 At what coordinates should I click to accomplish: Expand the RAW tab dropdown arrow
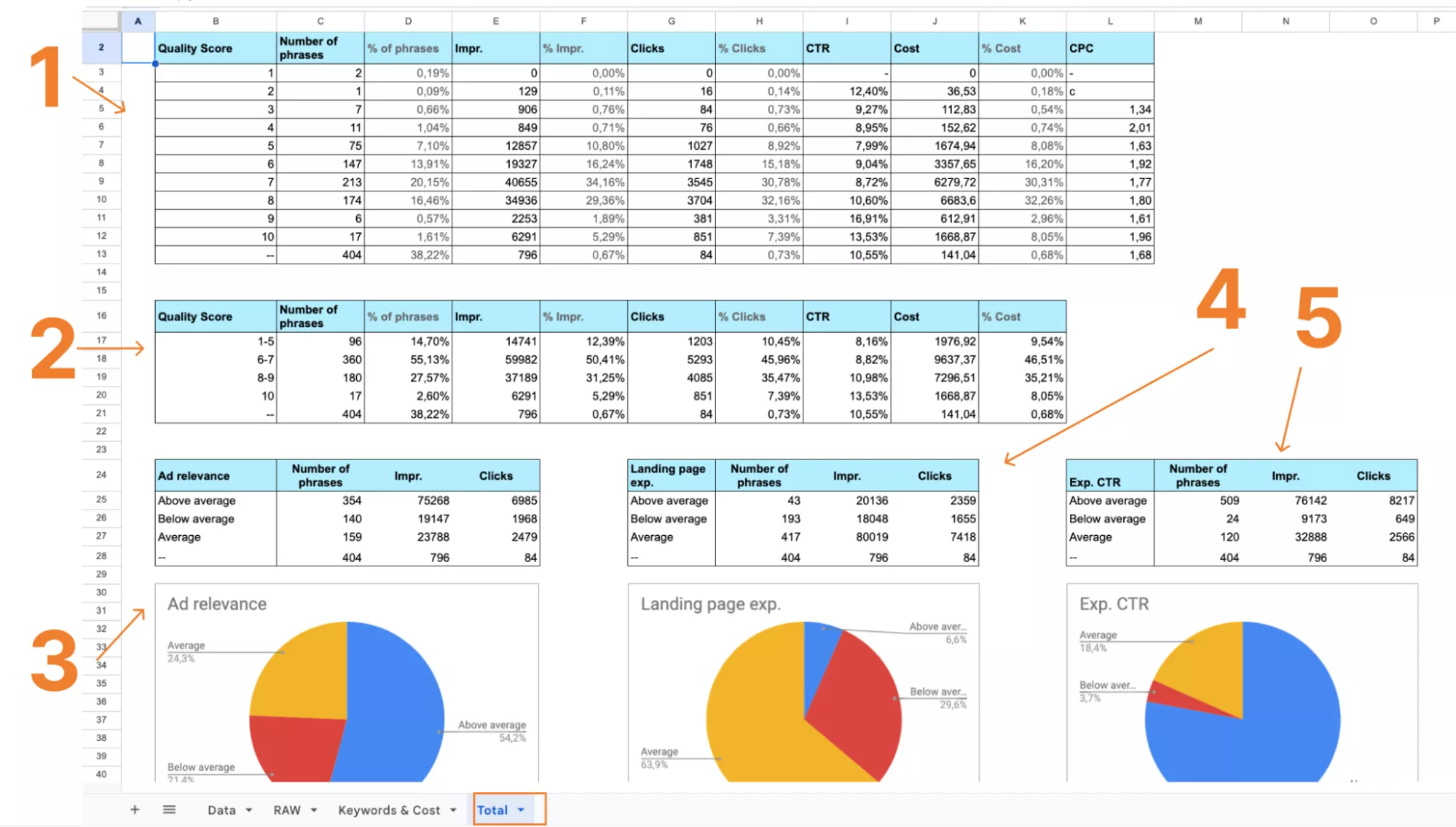click(x=314, y=810)
